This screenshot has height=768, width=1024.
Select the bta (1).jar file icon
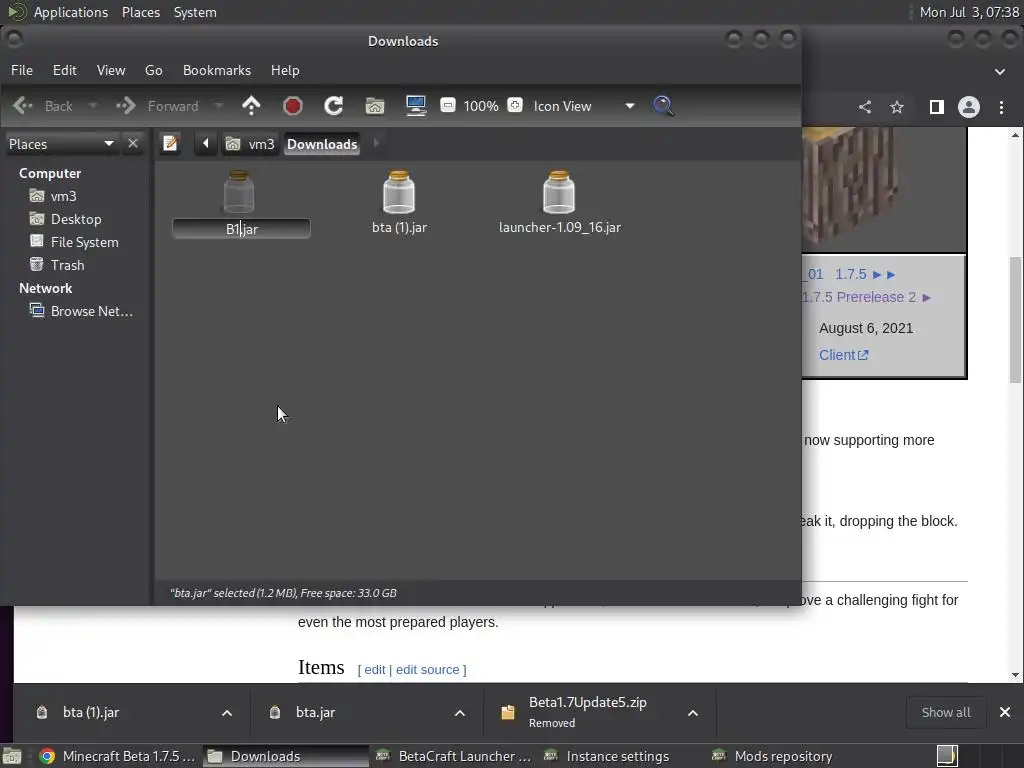[399, 192]
